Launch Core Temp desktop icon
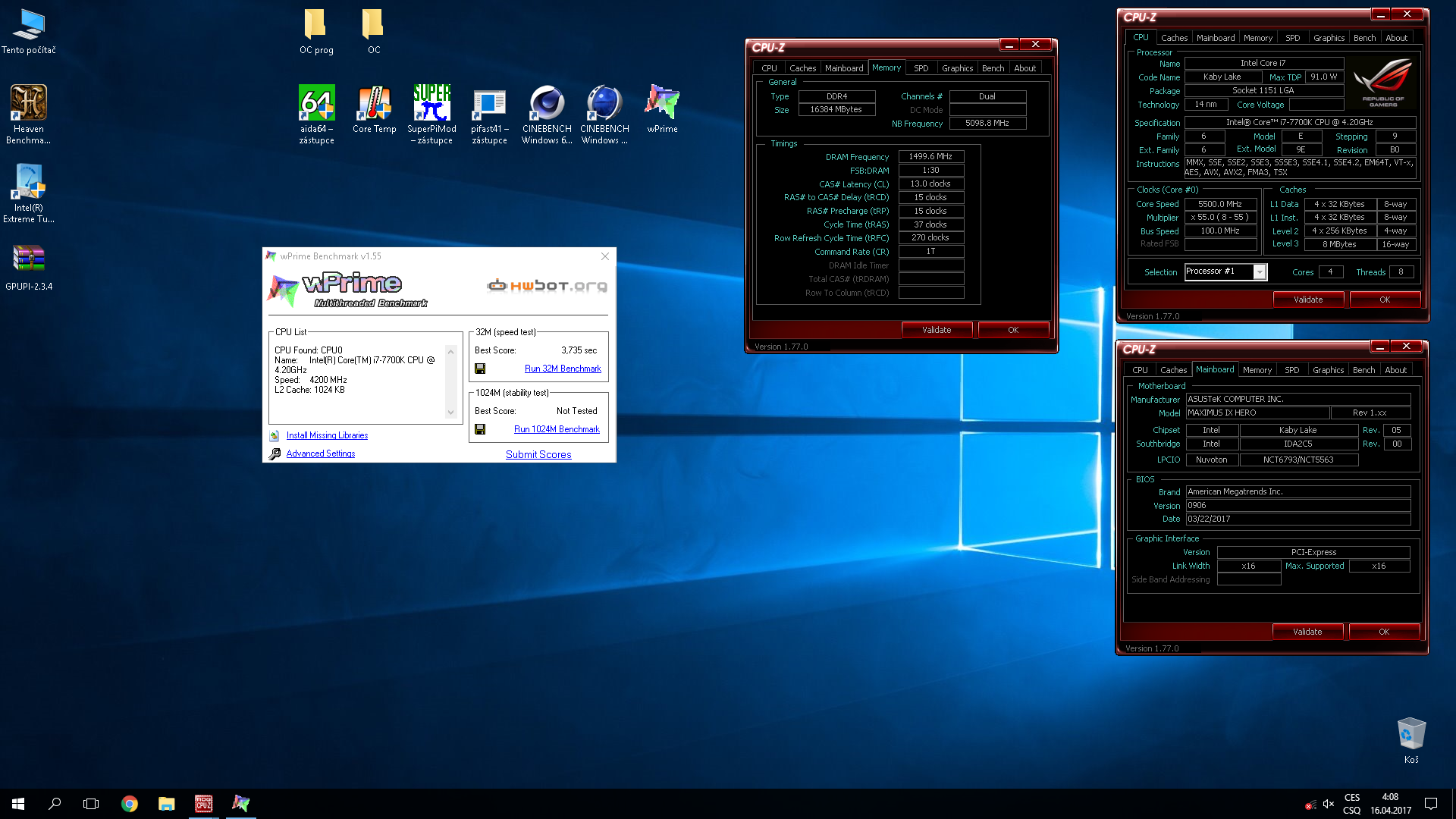The height and width of the screenshot is (819, 1456). click(x=374, y=110)
